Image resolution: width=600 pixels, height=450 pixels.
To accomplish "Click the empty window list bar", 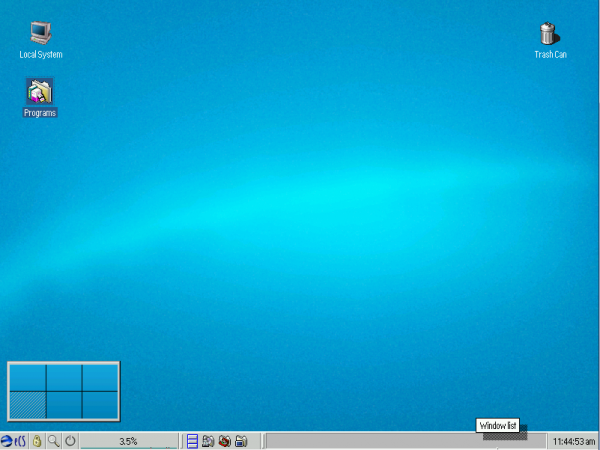I will pyautogui.click(x=400, y=440).
